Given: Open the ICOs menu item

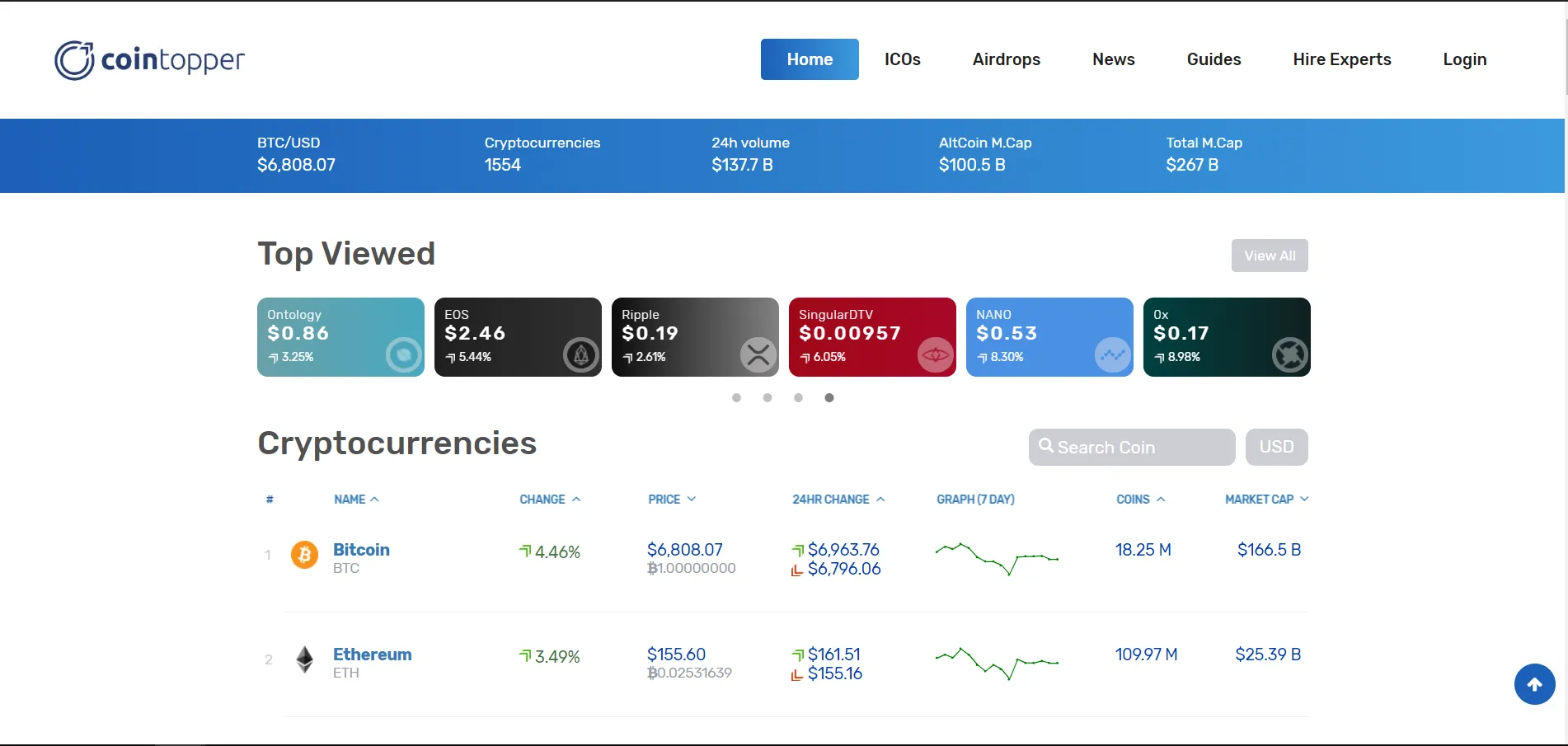Looking at the screenshot, I should [903, 59].
